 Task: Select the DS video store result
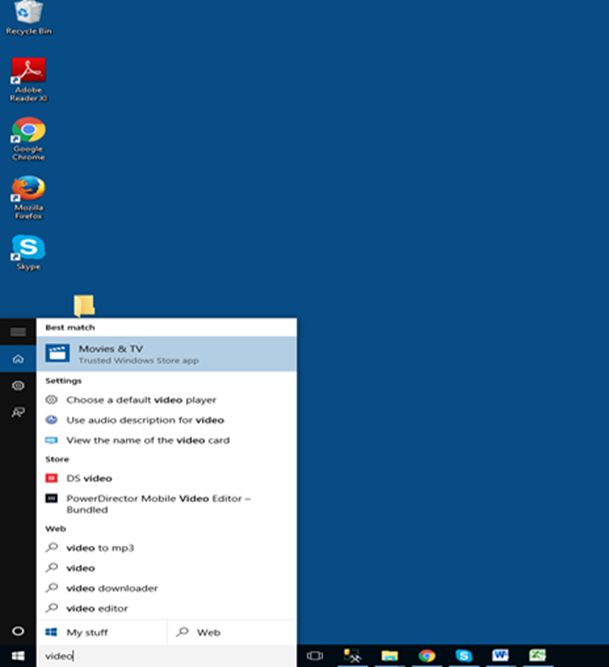166,478
